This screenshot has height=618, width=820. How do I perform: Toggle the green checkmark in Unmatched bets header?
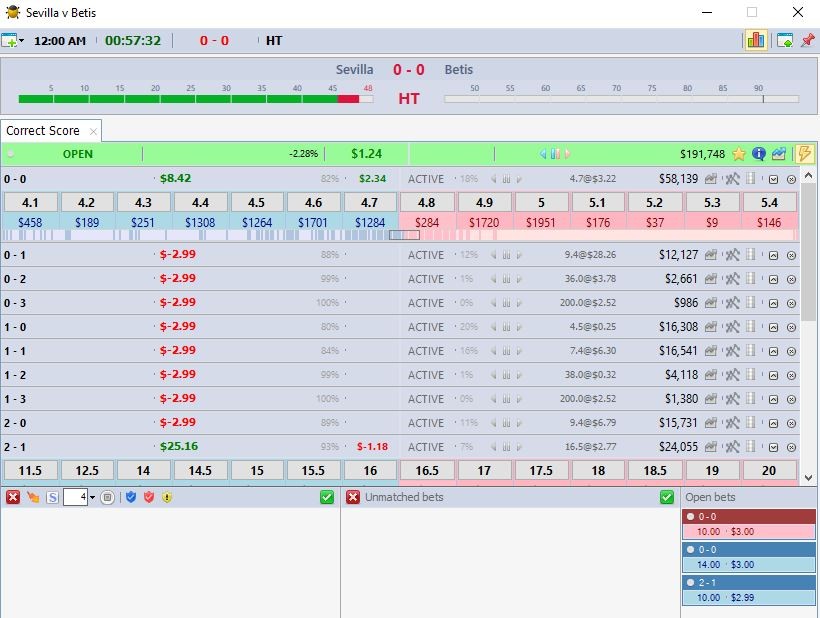(x=667, y=497)
